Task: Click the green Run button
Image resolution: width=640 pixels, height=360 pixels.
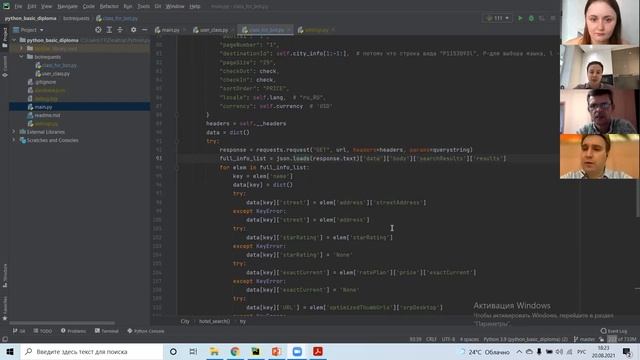Action: (x=520, y=18)
